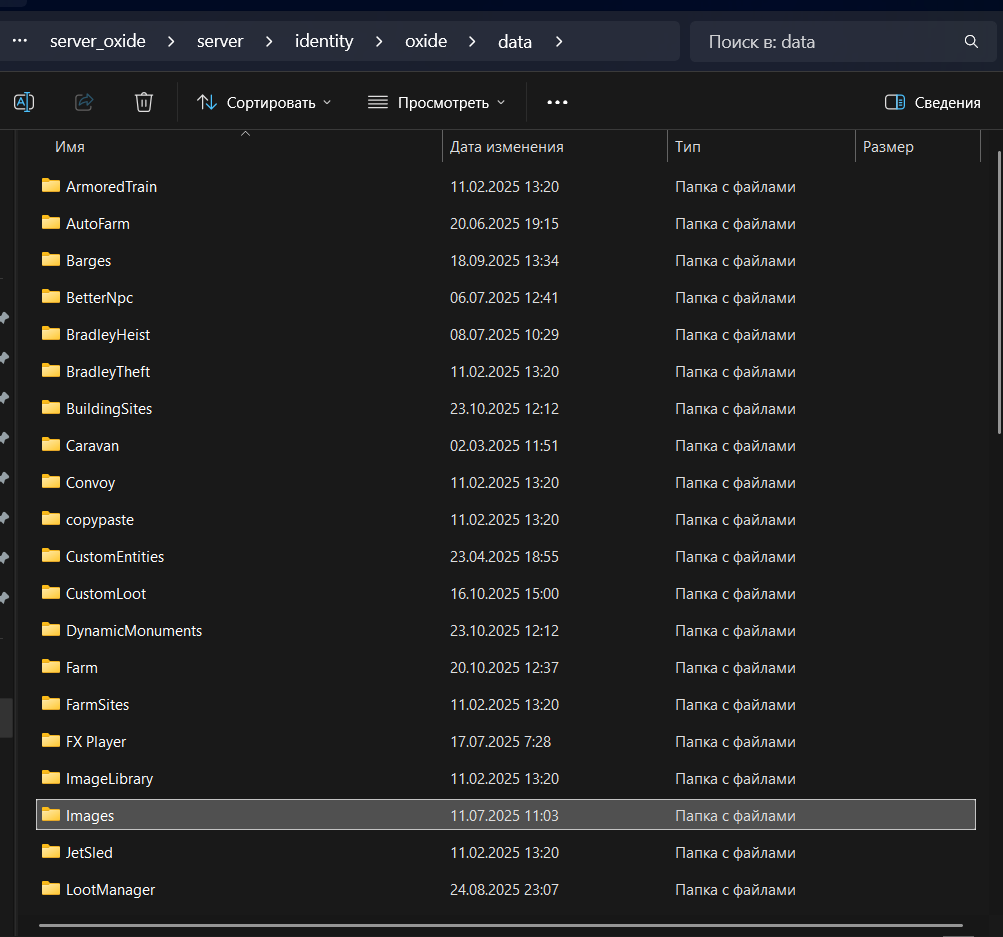The width and height of the screenshot is (1003, 937).
Task: Navigate to identity in breadcrumb path
Action: [x=324, y=42]
